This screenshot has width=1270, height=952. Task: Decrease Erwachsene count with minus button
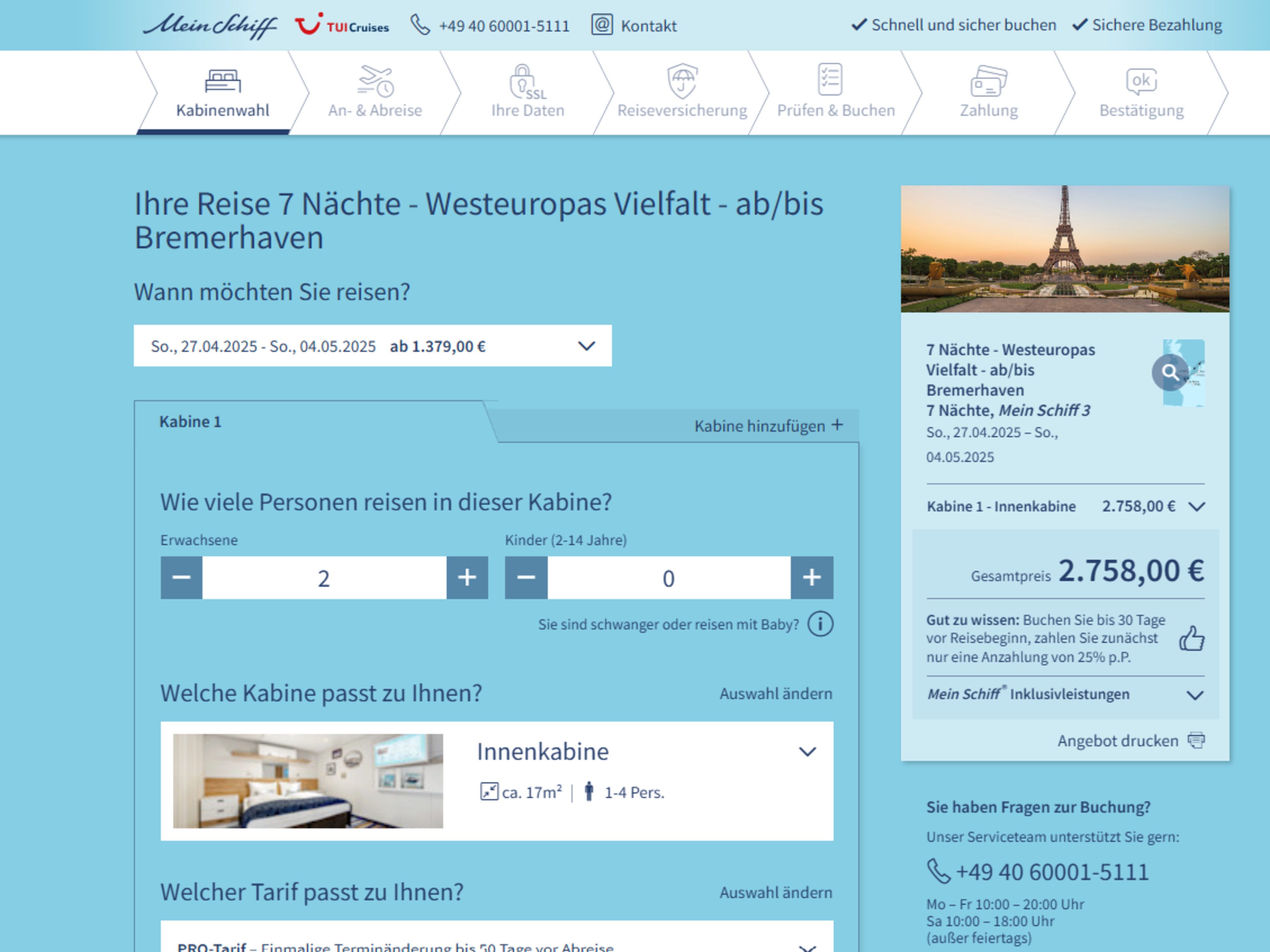pos(182,577)
